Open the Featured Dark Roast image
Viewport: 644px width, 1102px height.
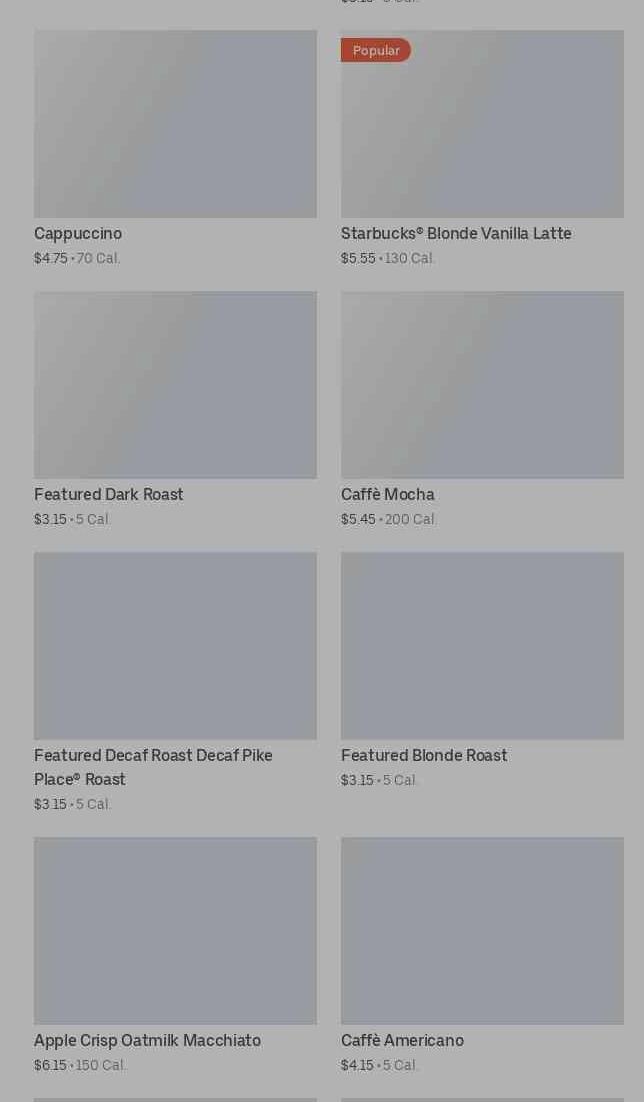(175, 385)
